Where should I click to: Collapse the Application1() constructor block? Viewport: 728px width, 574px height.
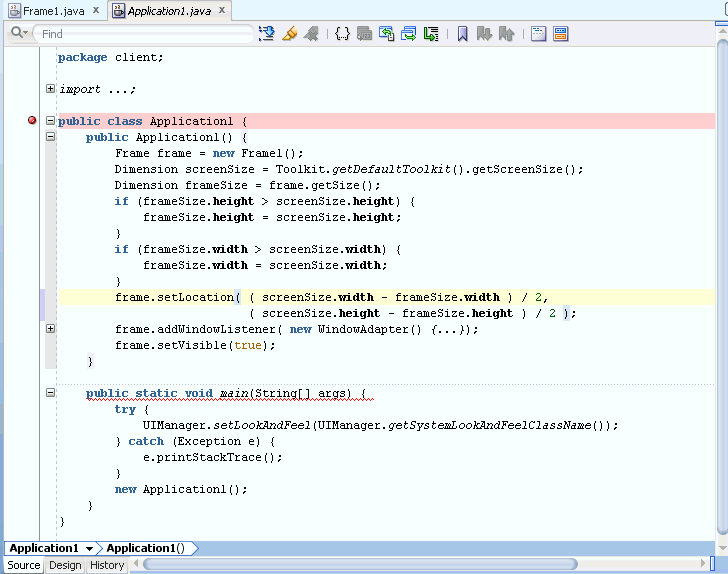50,137
